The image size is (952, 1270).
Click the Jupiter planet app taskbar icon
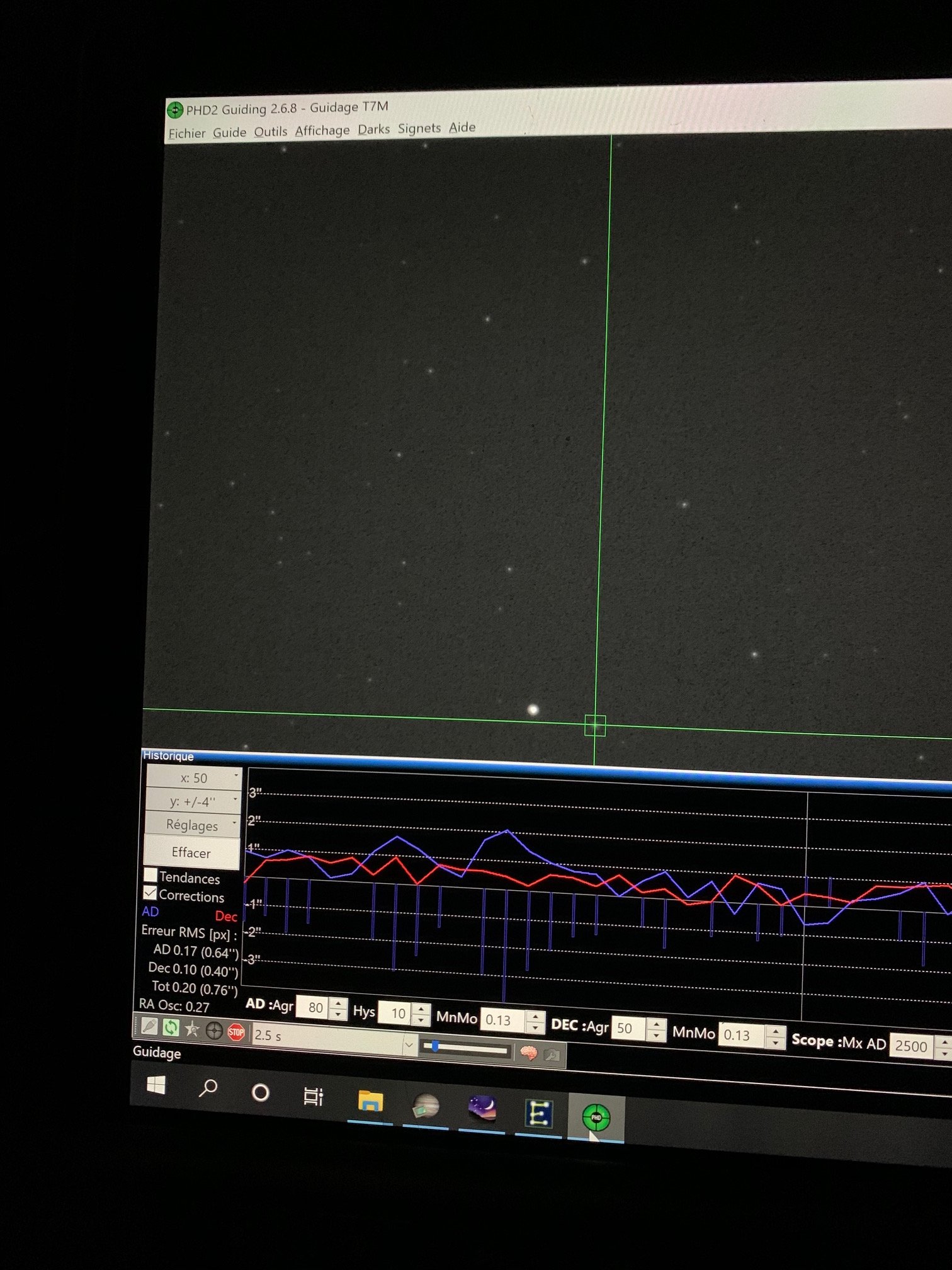(x=426, y=1107)
